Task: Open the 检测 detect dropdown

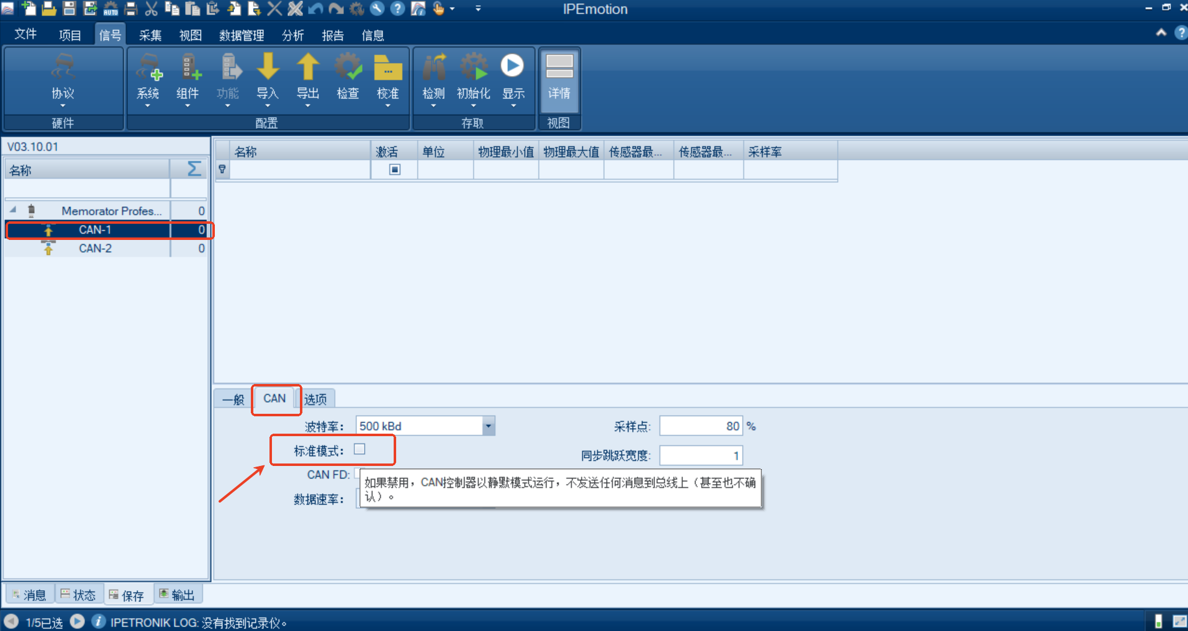Action: 433,105
